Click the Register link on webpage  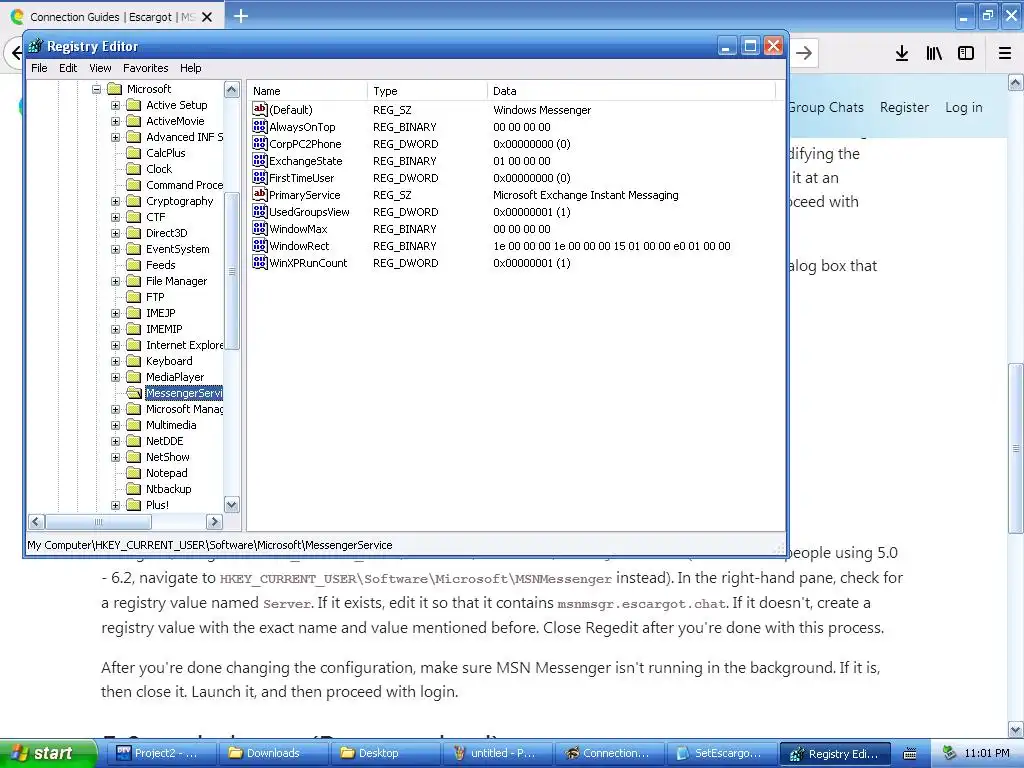[904, 107]
